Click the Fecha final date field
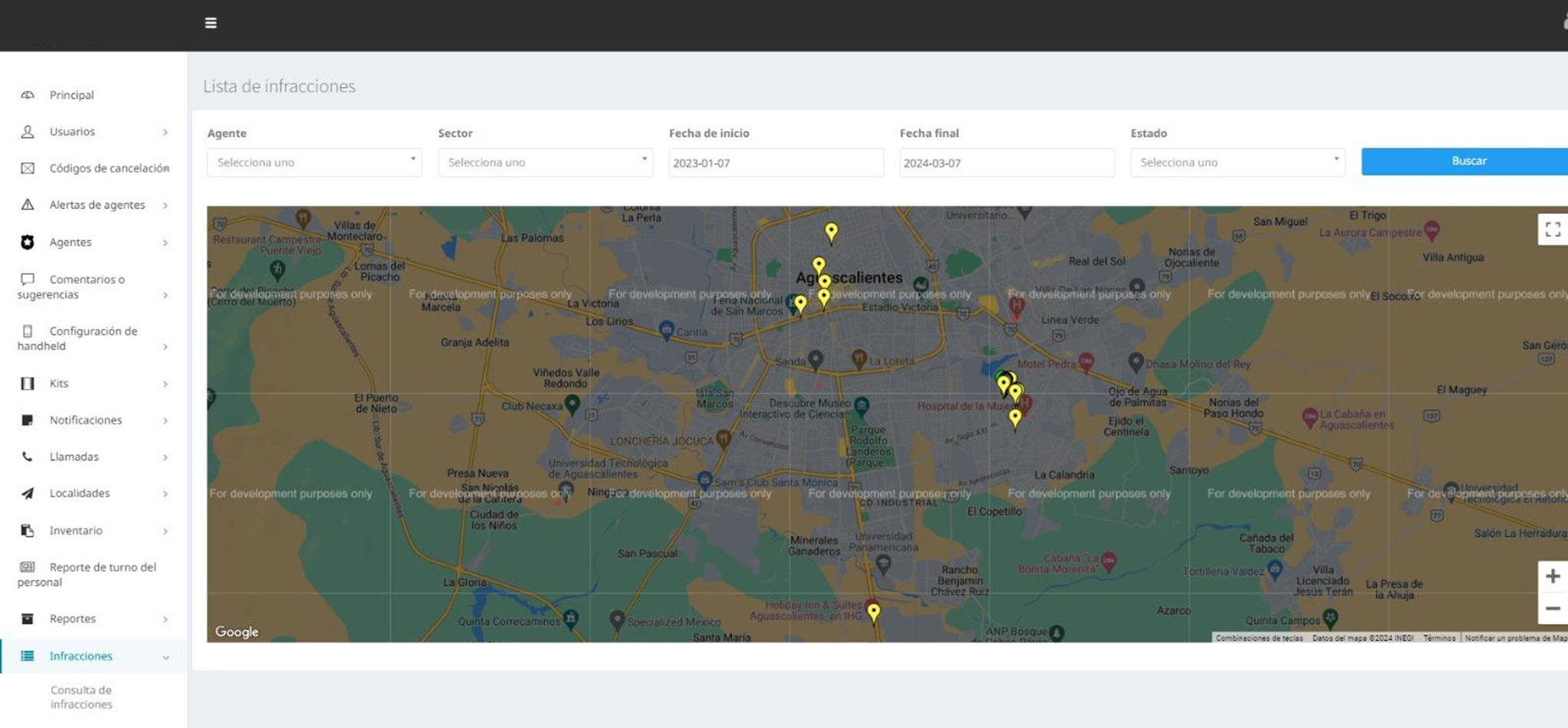 pyautogui.click(x=1007, y=163)
